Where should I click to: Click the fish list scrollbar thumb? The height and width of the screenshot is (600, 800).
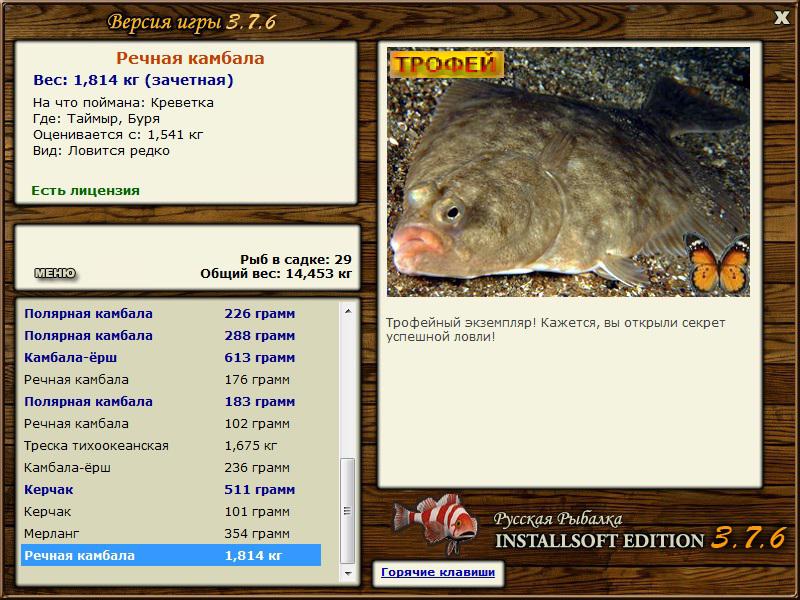[347, 511]
